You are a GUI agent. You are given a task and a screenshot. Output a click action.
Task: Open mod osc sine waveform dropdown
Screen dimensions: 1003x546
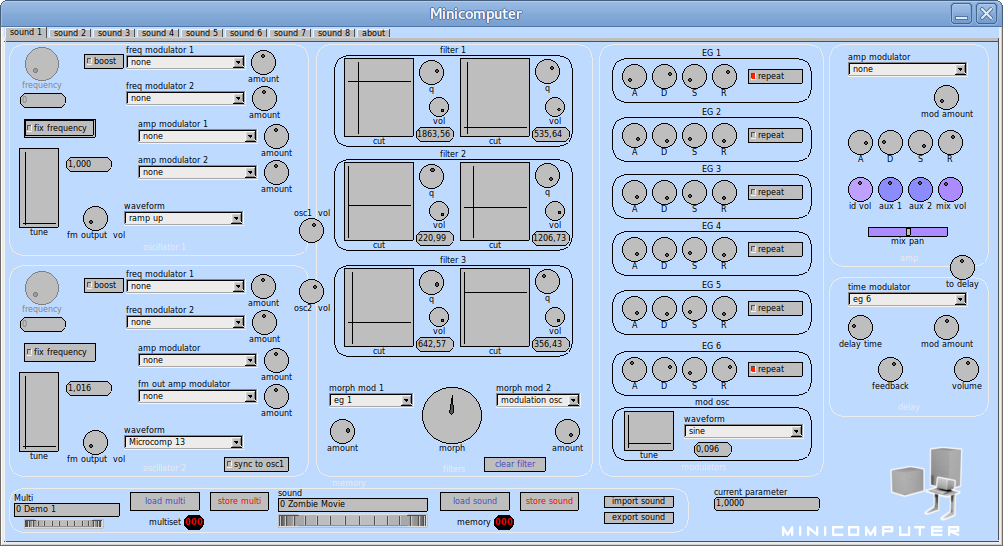(743, 432)
